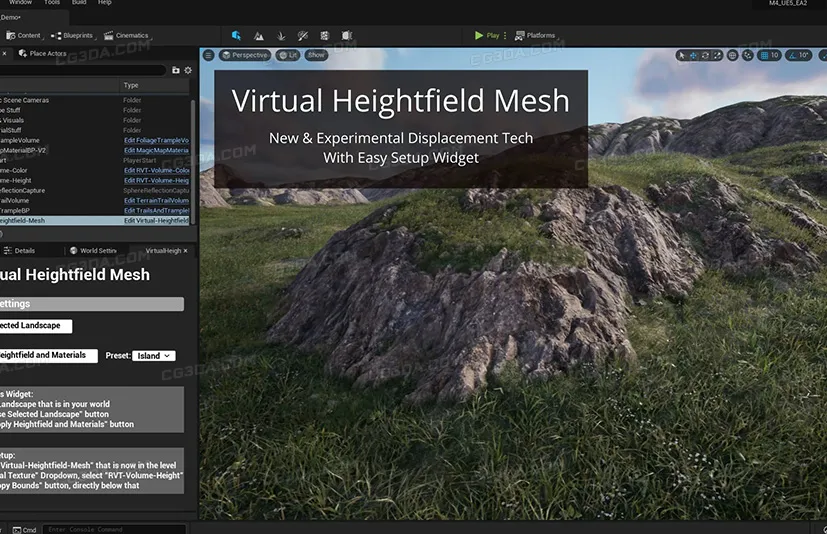Toggle rotation snapping angle icon

coord(792,55)
